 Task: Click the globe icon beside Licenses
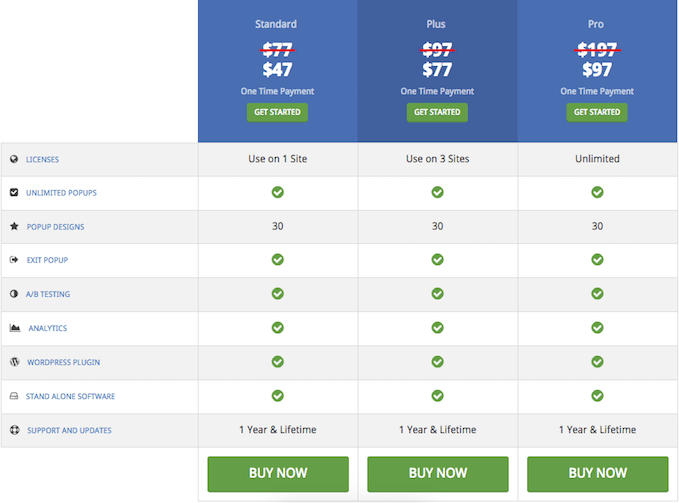pos(14,159)
